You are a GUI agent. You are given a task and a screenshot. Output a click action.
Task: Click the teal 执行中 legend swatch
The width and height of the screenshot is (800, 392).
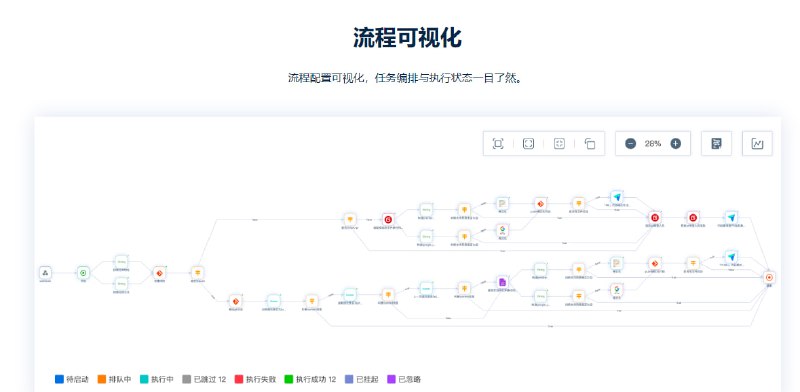click(x=144, y=379)
